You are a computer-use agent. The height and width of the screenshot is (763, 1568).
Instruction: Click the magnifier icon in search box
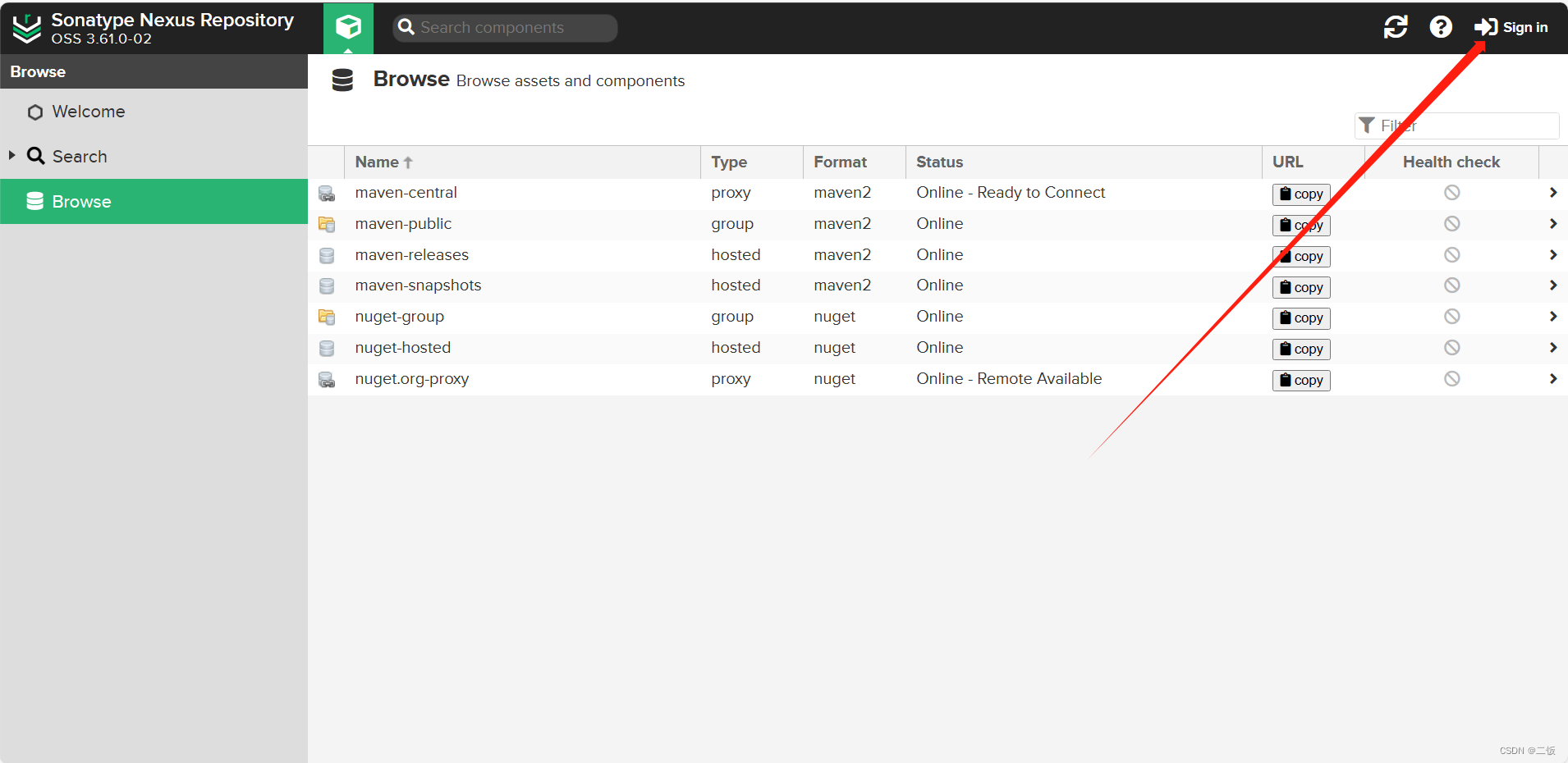[406, 27]
